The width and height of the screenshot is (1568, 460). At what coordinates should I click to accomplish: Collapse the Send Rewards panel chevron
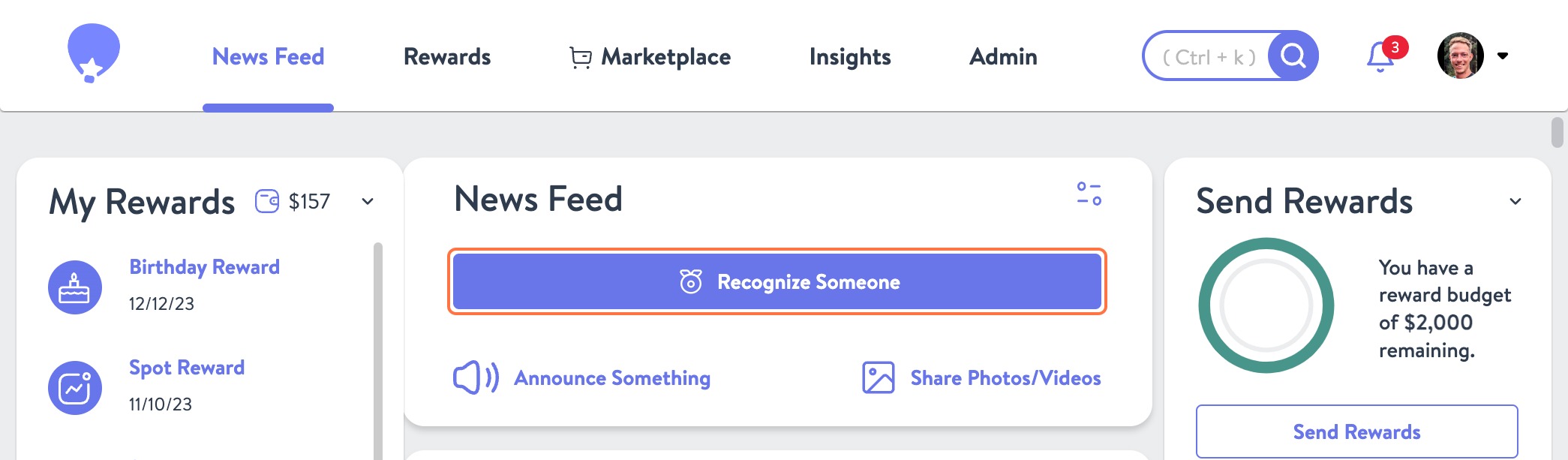[x=1516, y=201]
